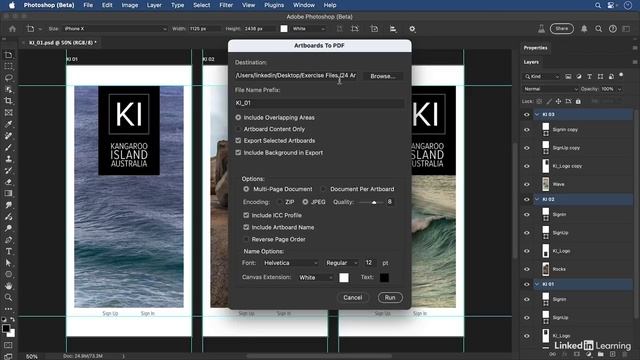Viewport: 640px width, 360px height.
Task: Open the Helvetica font dropdown
Action: click(291, 263)
